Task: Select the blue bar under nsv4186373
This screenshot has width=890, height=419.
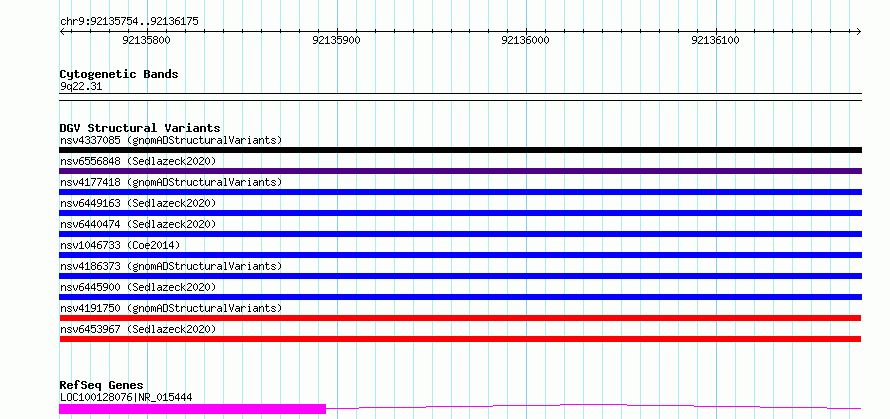Action: pyautogui.click(x=460, y=276)
